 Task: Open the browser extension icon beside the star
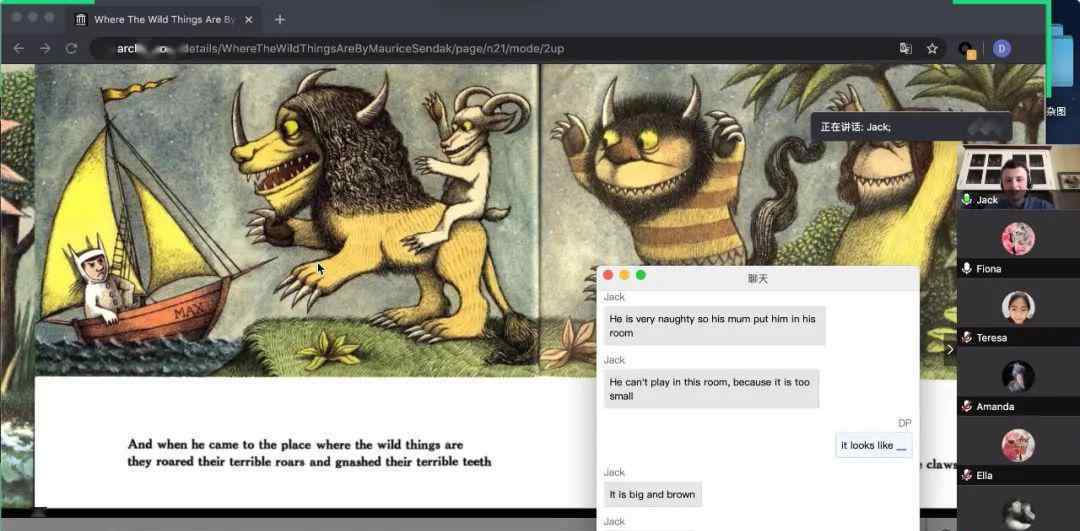click(x=967, y=49)
